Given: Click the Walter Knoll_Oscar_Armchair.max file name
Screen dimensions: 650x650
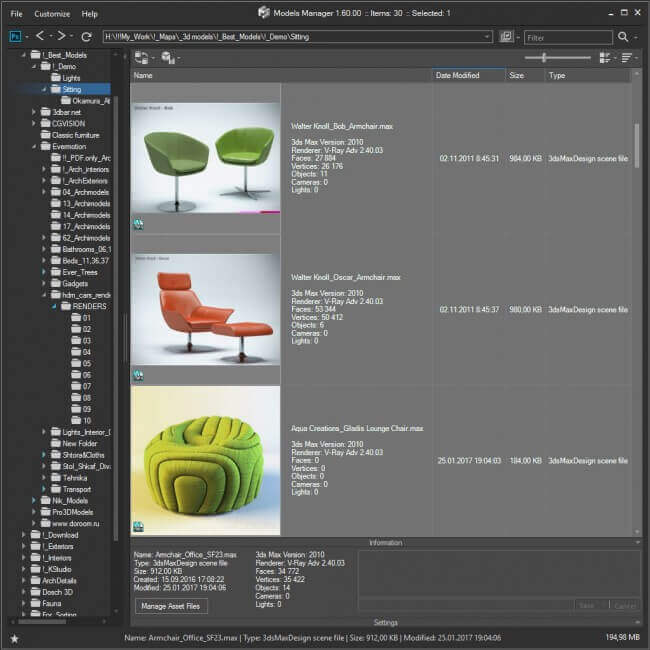Looking at the screenshot, I should [x=346, y=277].
